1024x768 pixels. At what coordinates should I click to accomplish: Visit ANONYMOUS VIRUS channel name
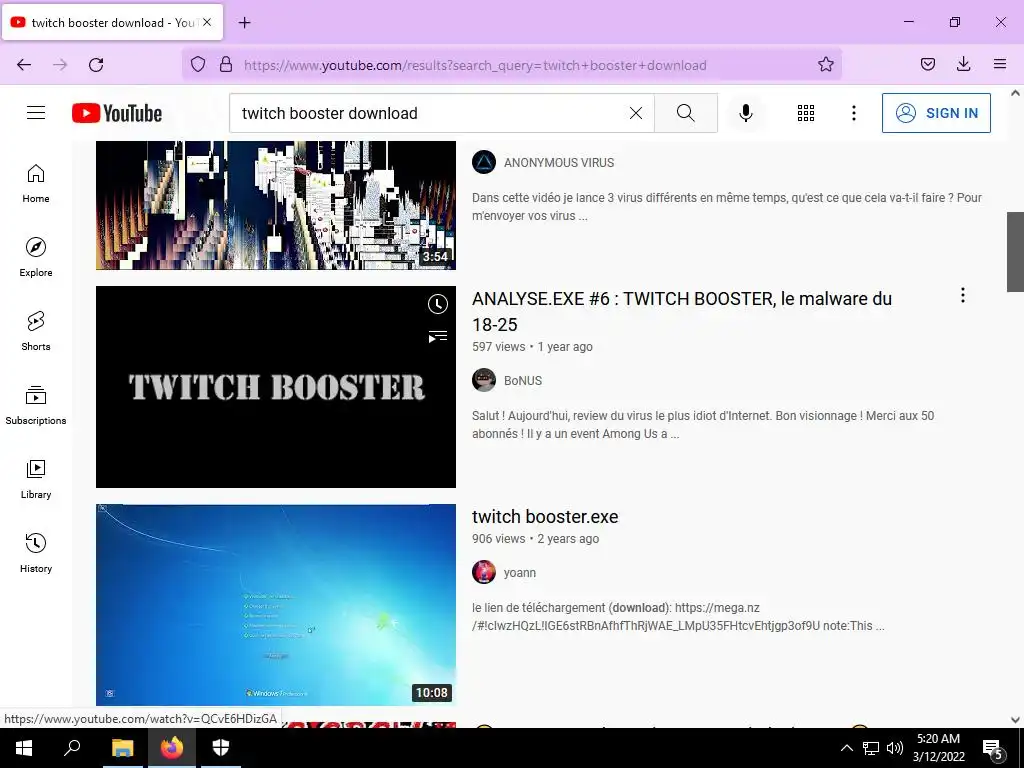point(559,163)
